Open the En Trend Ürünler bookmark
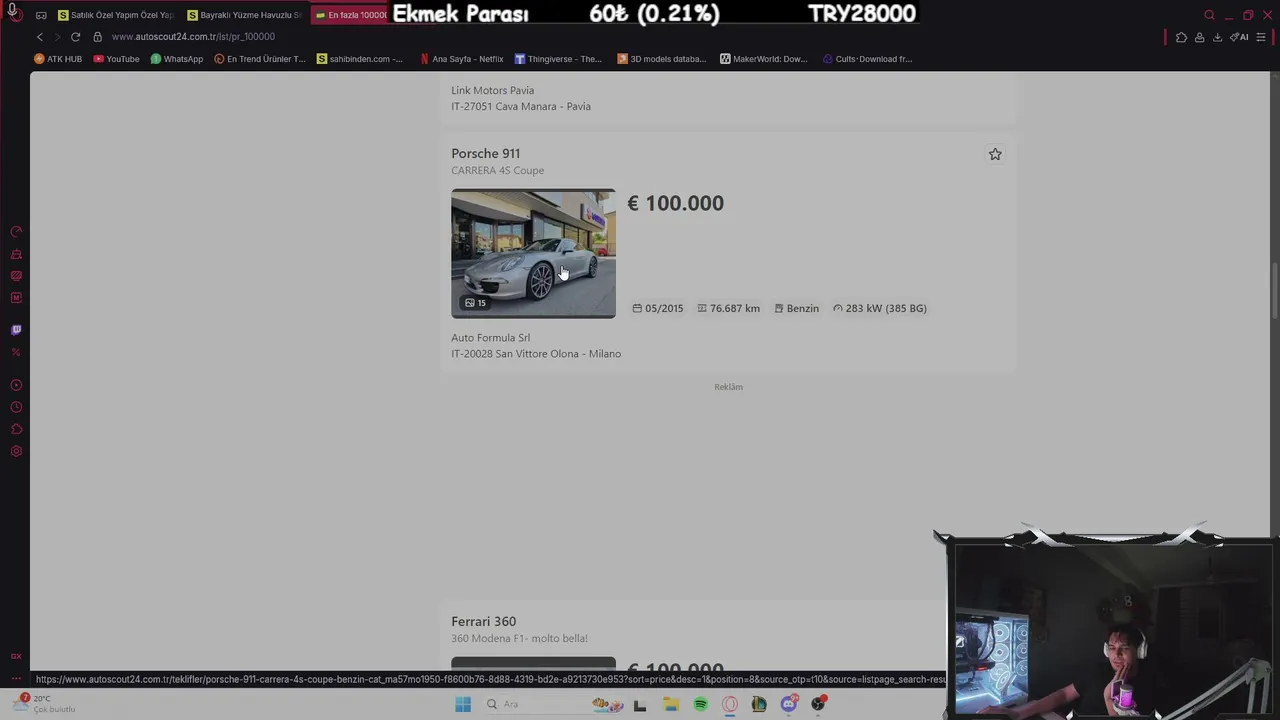Screen dimensions: 1280x720 (x=260, y=59)
